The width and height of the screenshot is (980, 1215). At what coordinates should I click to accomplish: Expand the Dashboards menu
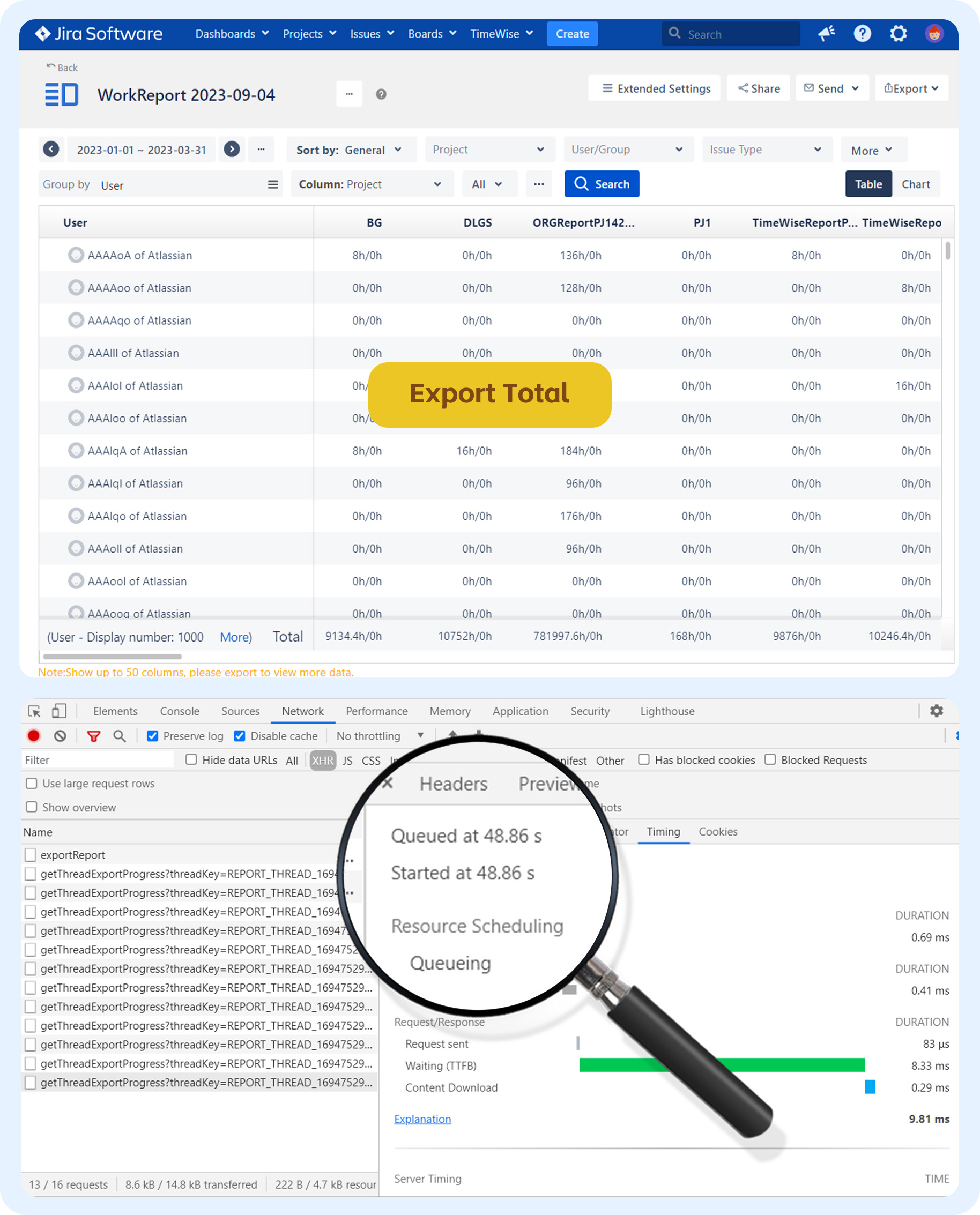tap(232, 34)
